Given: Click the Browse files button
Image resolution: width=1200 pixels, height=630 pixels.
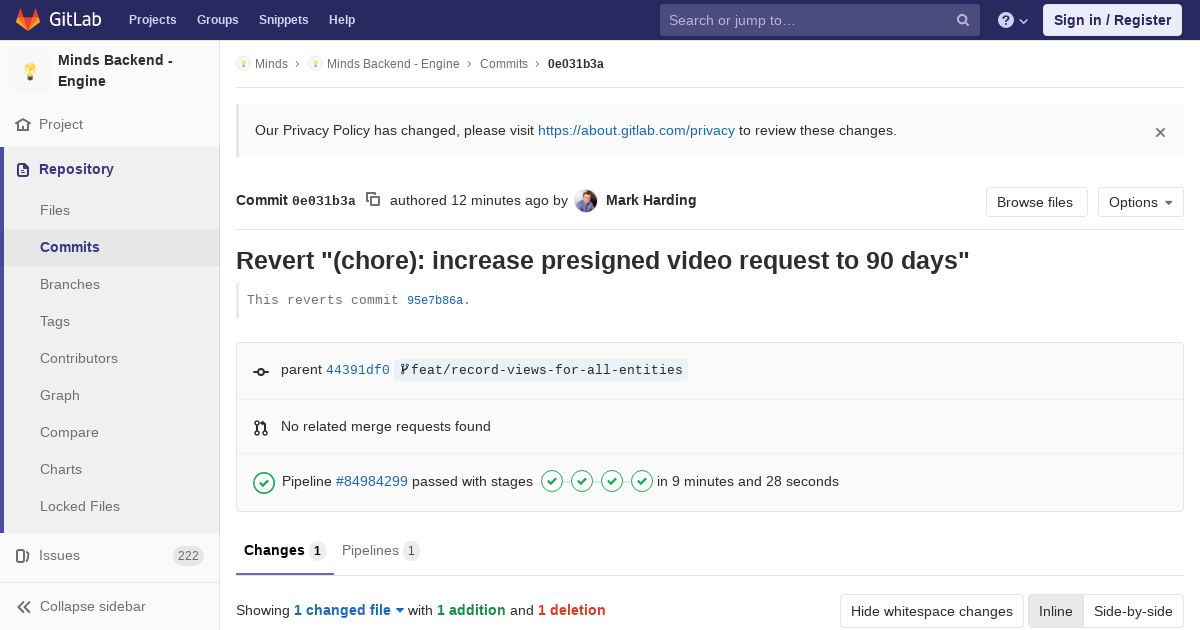Looking at the screenshot, I should (x=1036, y=202).
